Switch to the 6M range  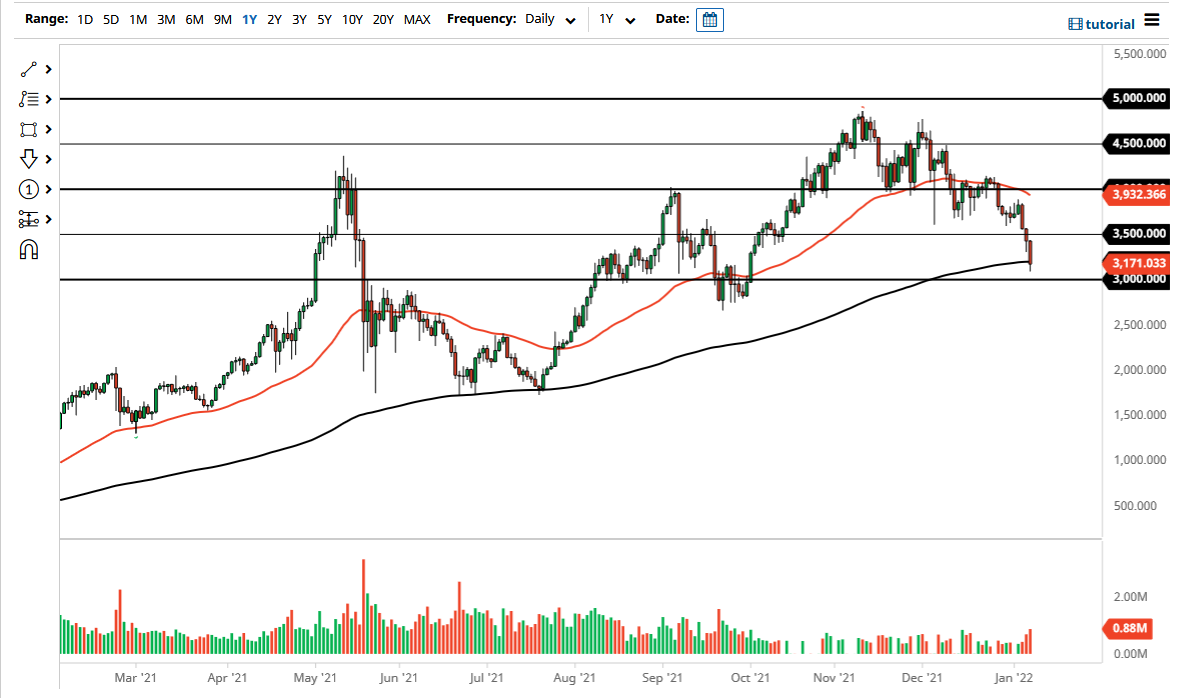[194, 19]
